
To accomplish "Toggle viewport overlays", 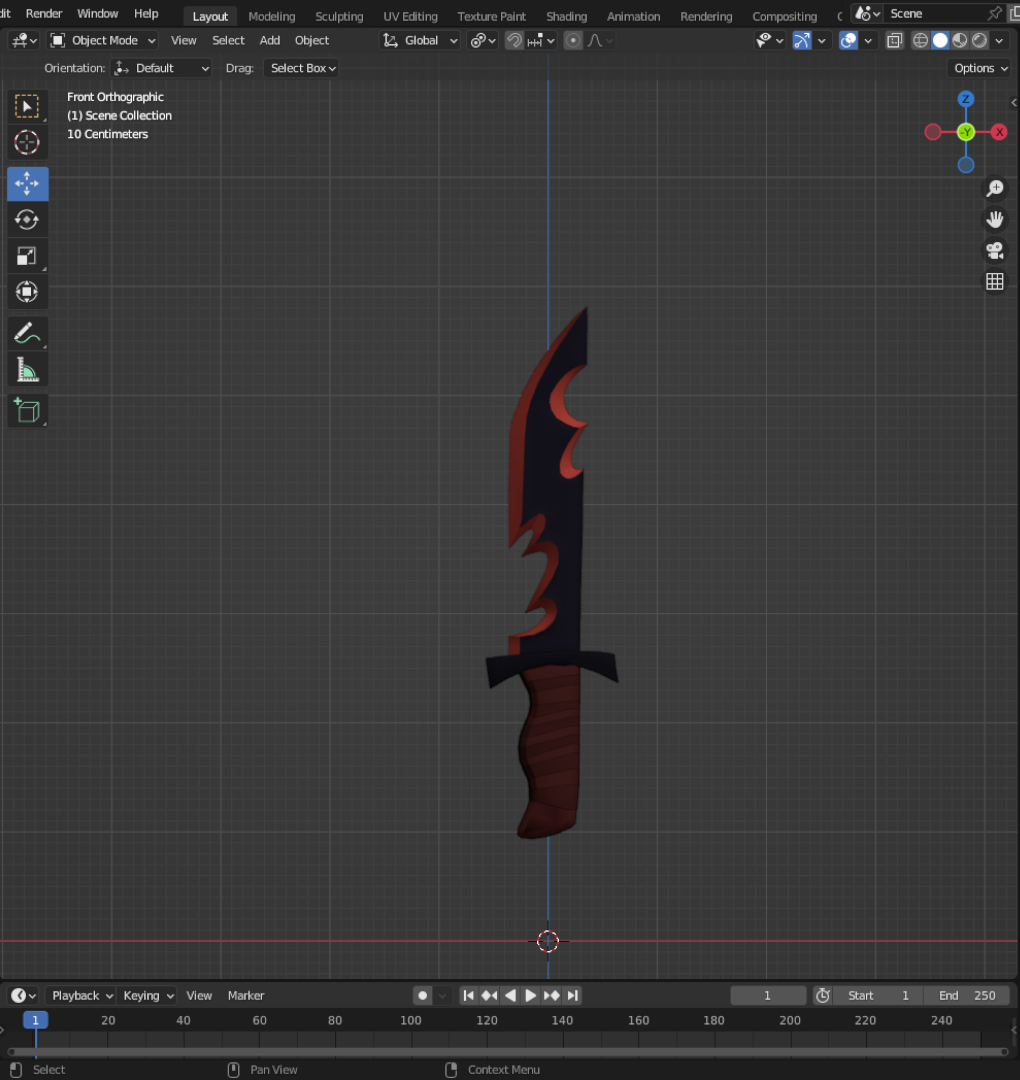I will [848, 41].
